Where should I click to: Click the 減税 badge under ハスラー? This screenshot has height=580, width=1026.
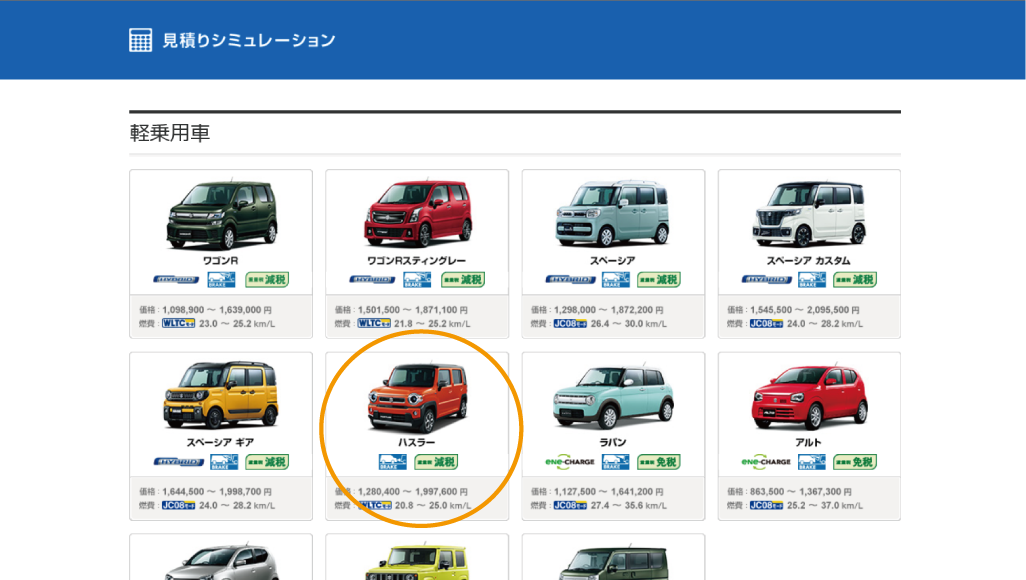[x=436, y=462]
